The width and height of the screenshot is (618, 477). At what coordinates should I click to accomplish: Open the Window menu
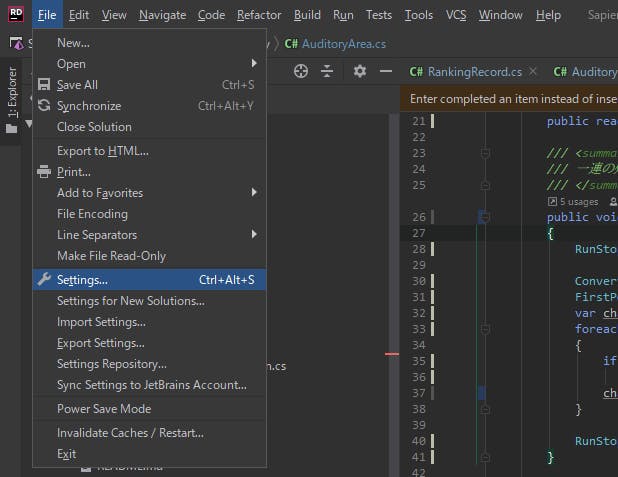pyautogui.click(x=501, y=15)
